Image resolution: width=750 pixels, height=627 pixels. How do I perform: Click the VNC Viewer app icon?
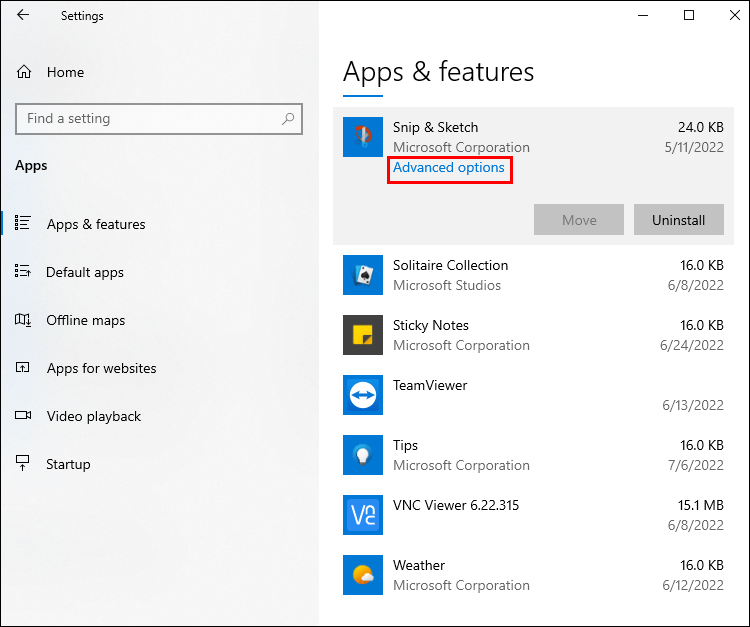[363, 515]
